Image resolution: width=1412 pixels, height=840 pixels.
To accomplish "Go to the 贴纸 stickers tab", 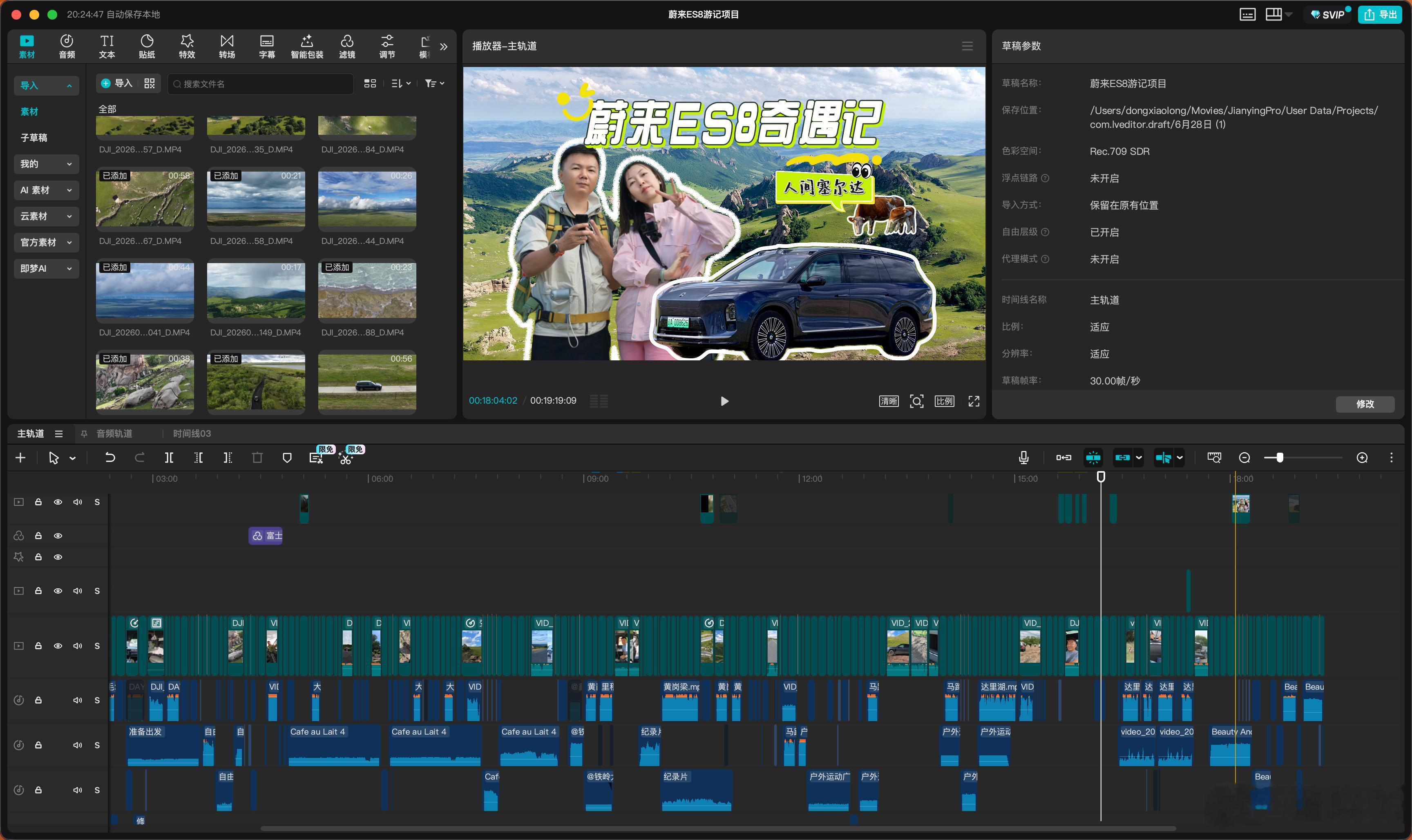I will pyautogui.click(x=147, y=47).
